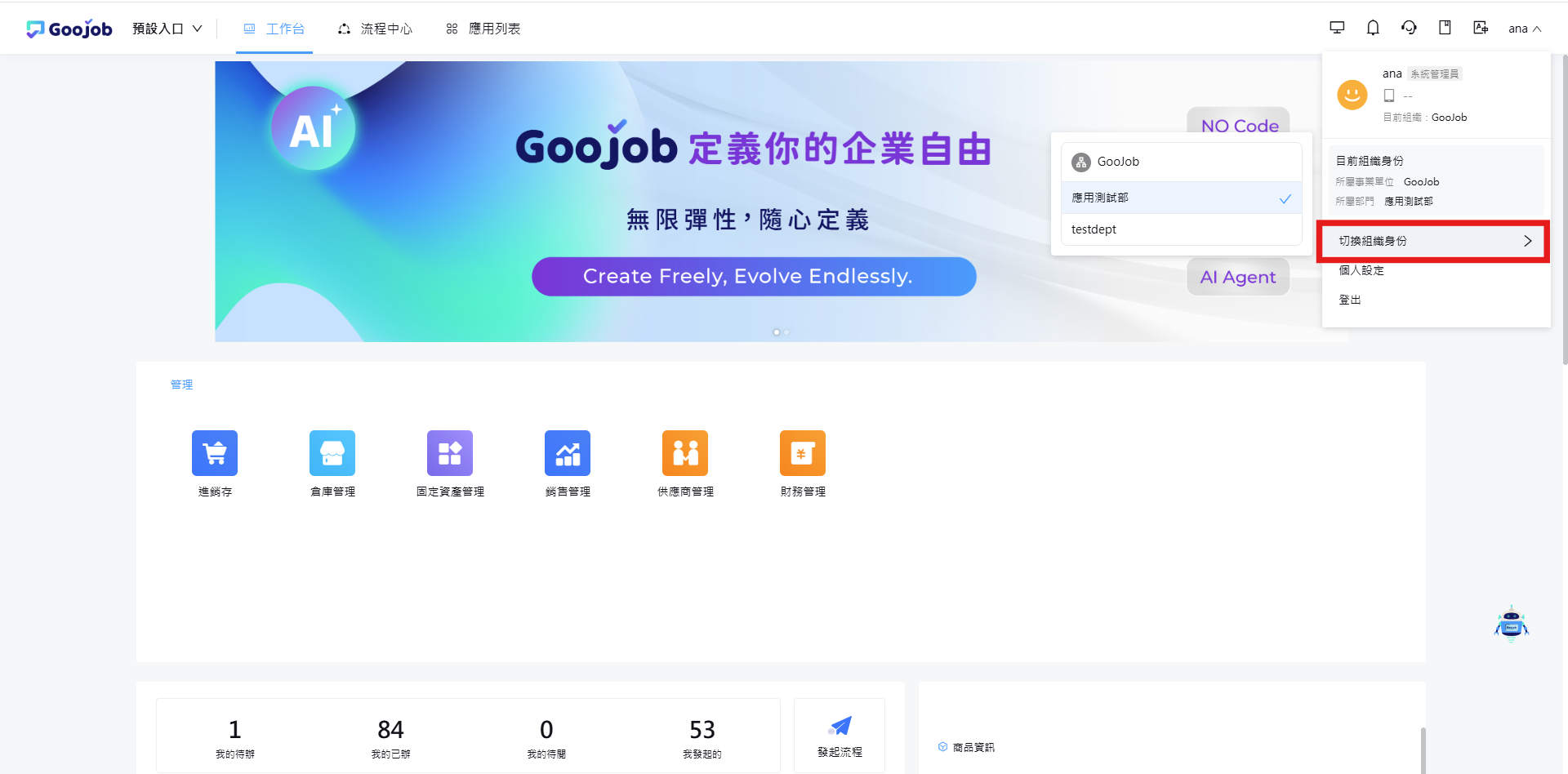Expand 切換組織身份 submenu
1568x774 pixels.
1435,241
